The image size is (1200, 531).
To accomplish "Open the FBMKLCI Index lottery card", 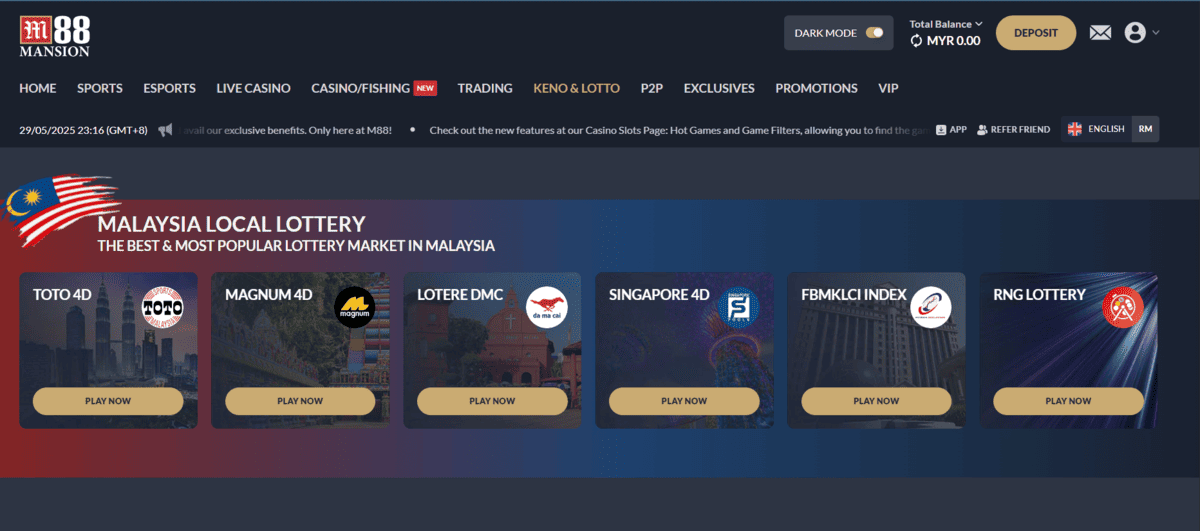I will 876,350.
